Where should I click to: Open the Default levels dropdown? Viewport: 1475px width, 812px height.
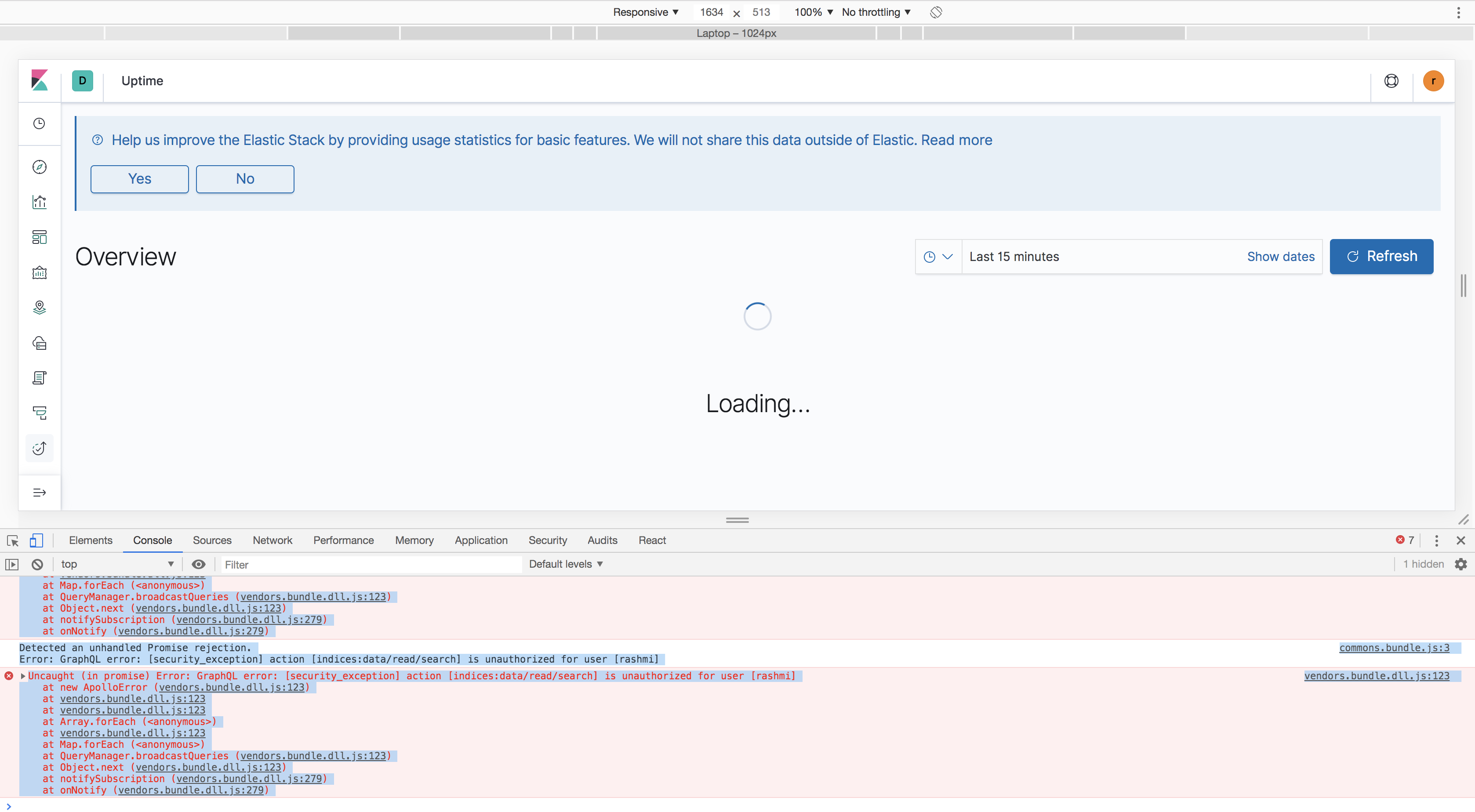click(565, 564)
